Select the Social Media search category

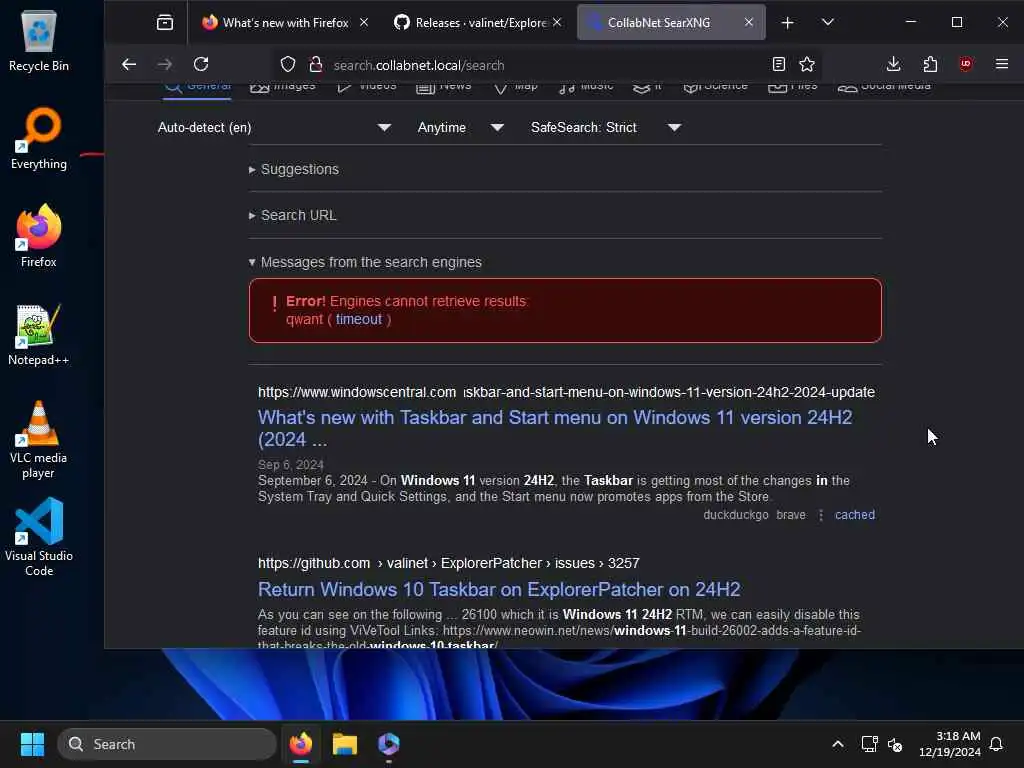pos(884,88)
